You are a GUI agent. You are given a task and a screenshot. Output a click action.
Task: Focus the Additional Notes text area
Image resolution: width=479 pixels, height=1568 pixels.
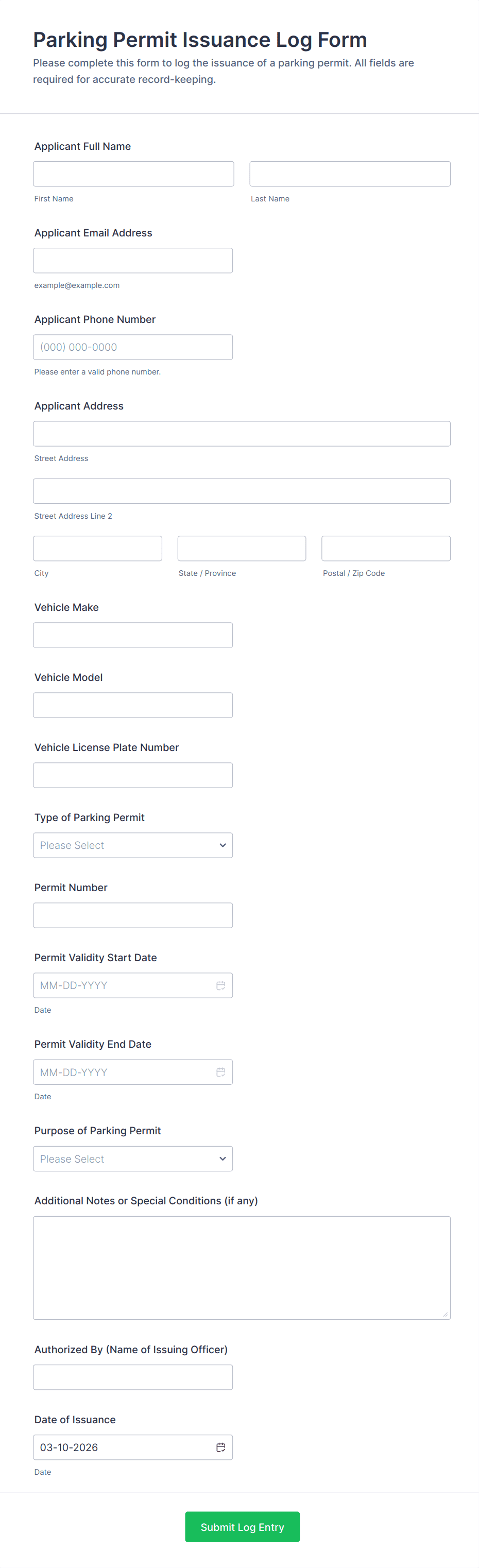pos(242,1267)
